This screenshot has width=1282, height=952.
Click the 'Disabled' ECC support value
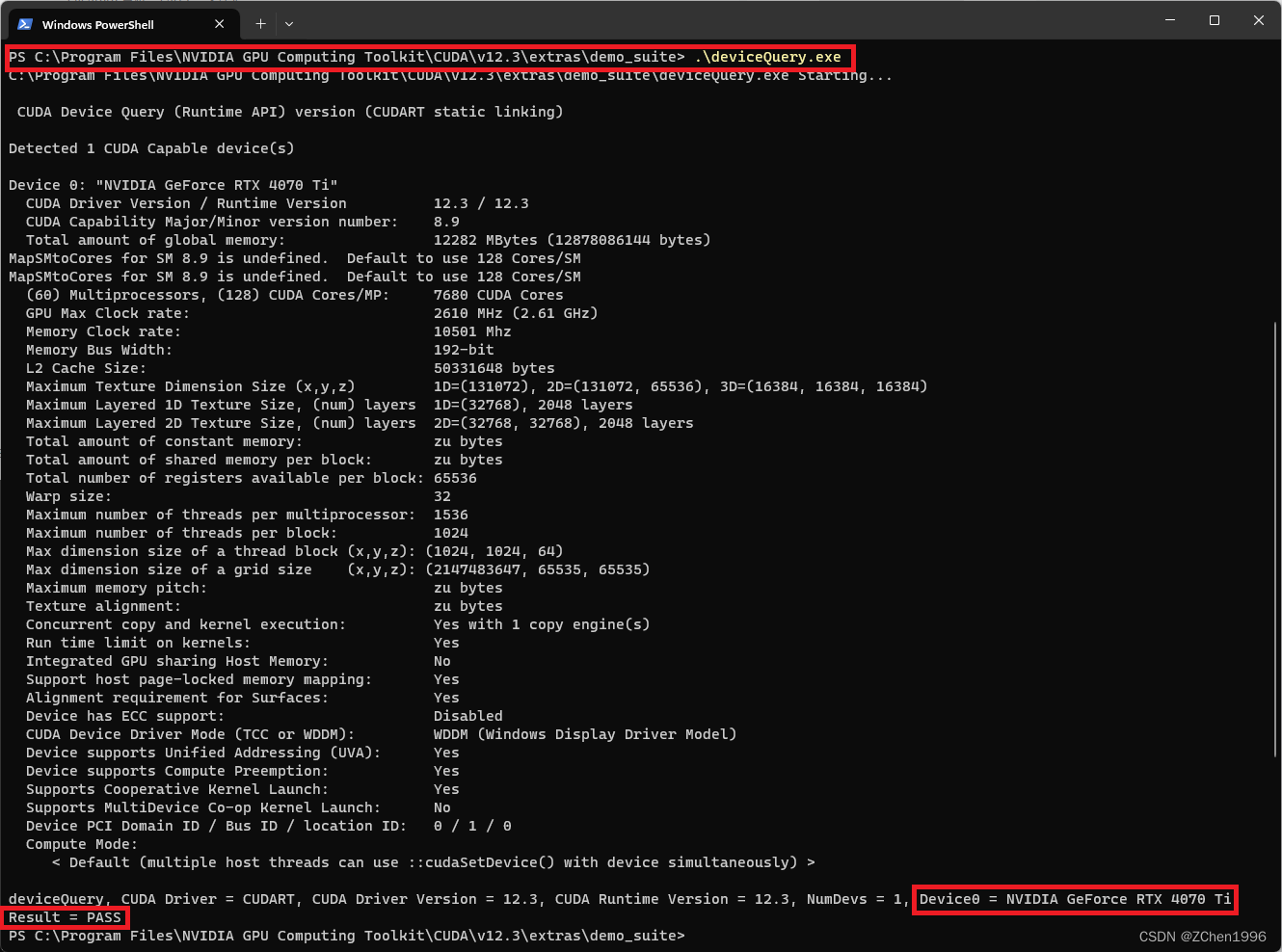coord(468,716)
